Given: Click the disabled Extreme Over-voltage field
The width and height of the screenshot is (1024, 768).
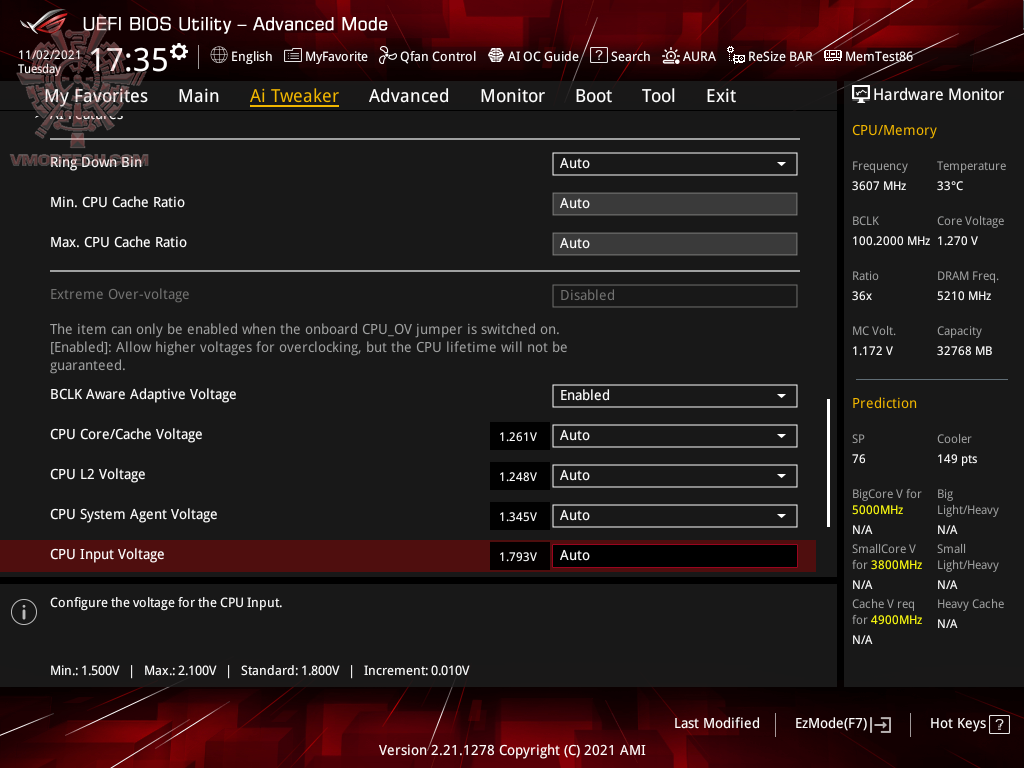Looking at the screenshot, I should [675, 295].
